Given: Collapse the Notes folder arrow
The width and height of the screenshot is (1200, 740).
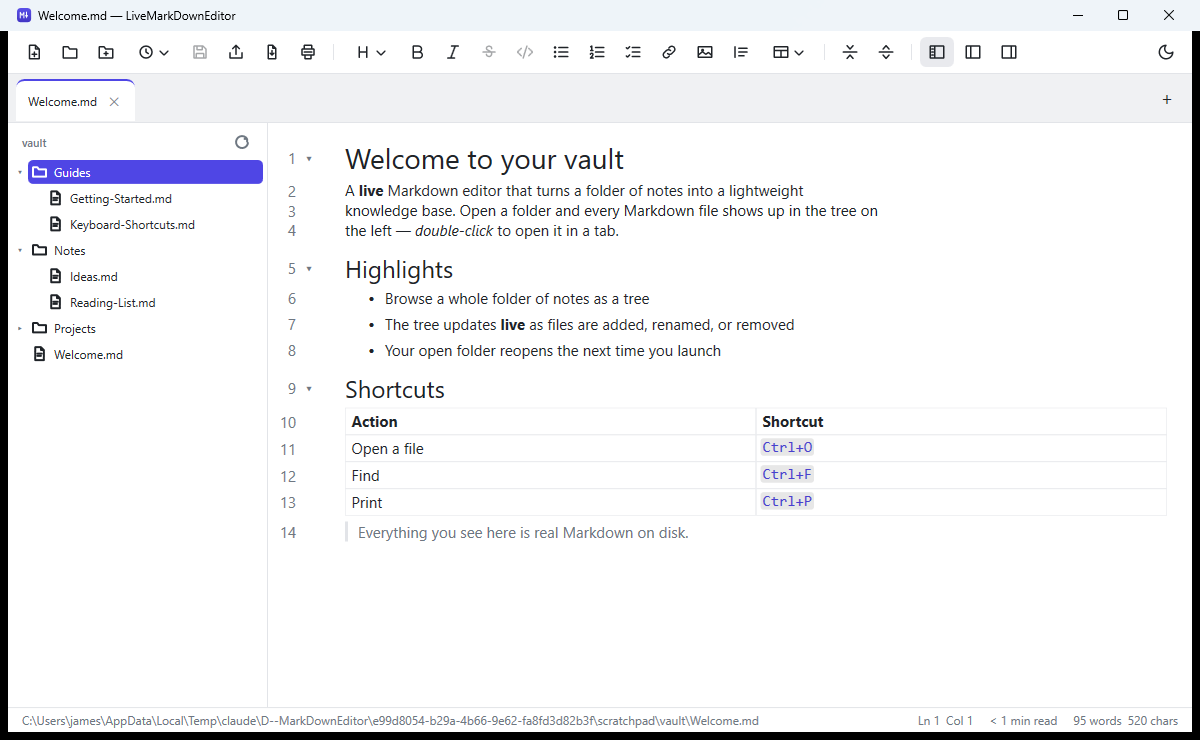Looking at the screenshot, I should pyautogui.click(x=20, y=251).
